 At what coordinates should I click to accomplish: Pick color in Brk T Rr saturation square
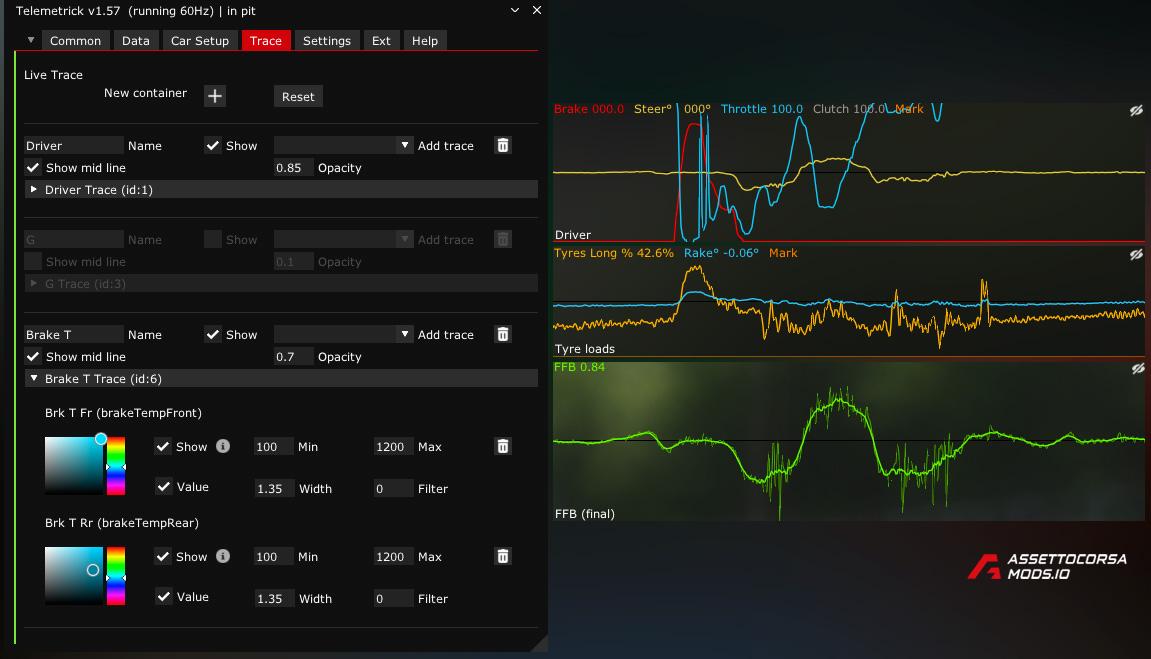click(74, 576)
